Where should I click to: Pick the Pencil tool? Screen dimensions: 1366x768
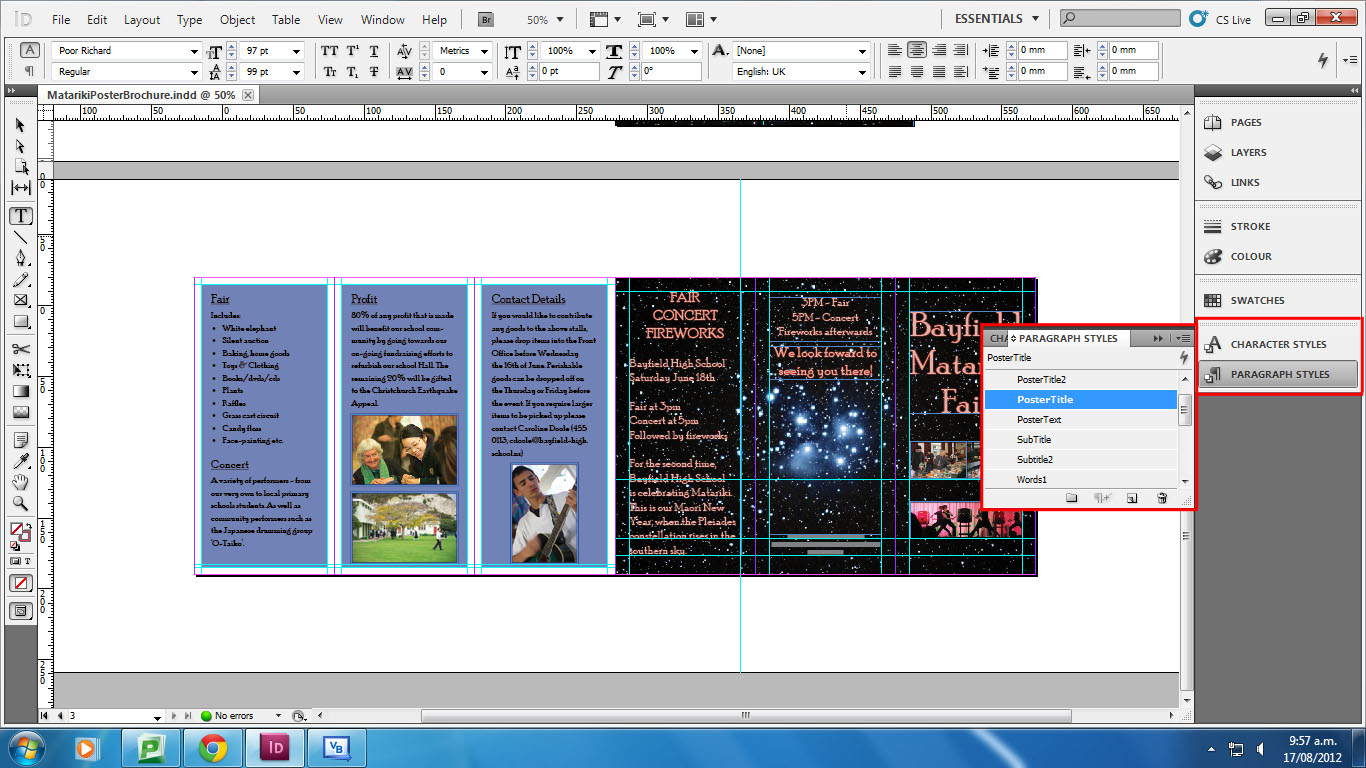coord(20,279)
